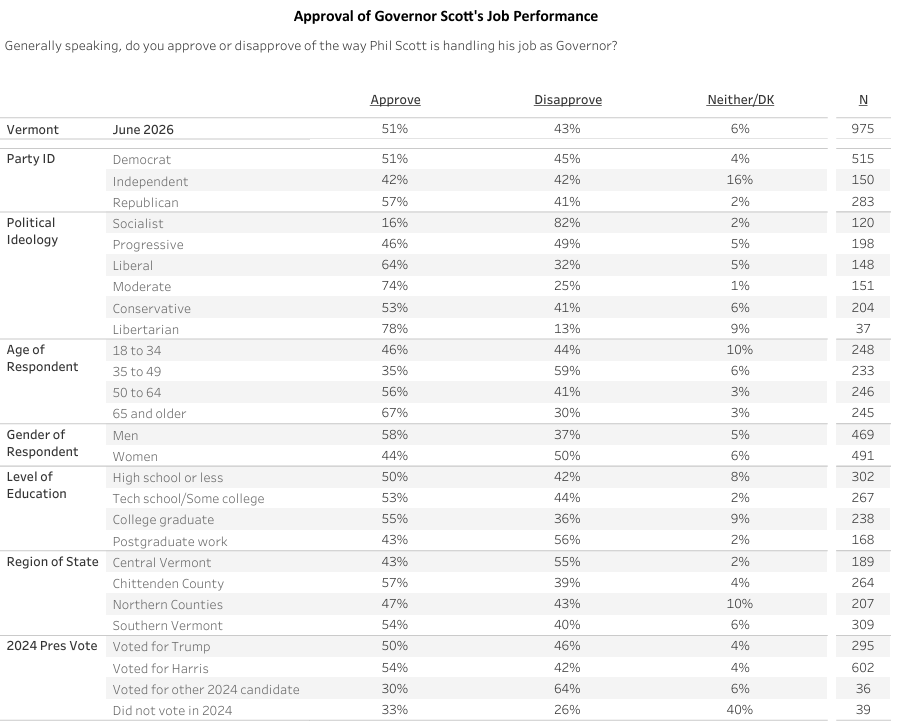Click the Approve column header
This screenshot has height=728, width=899.
point(395,100)
